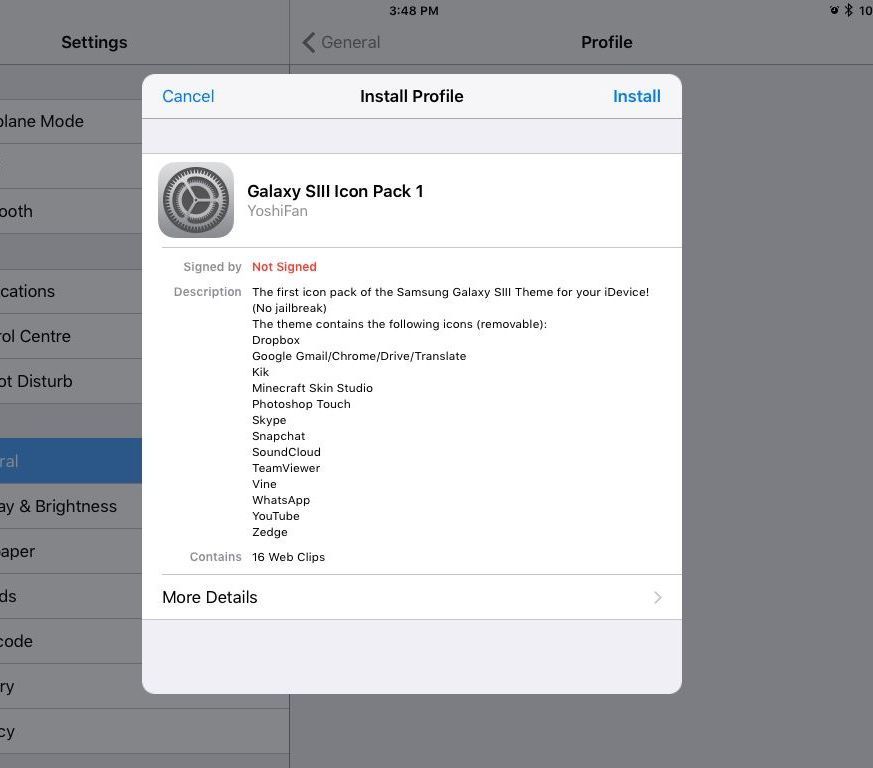Image resolution: width=873 pixels, height=768 pixels.
Task: Click the back chevron beside General
Action: pos(308,42)
